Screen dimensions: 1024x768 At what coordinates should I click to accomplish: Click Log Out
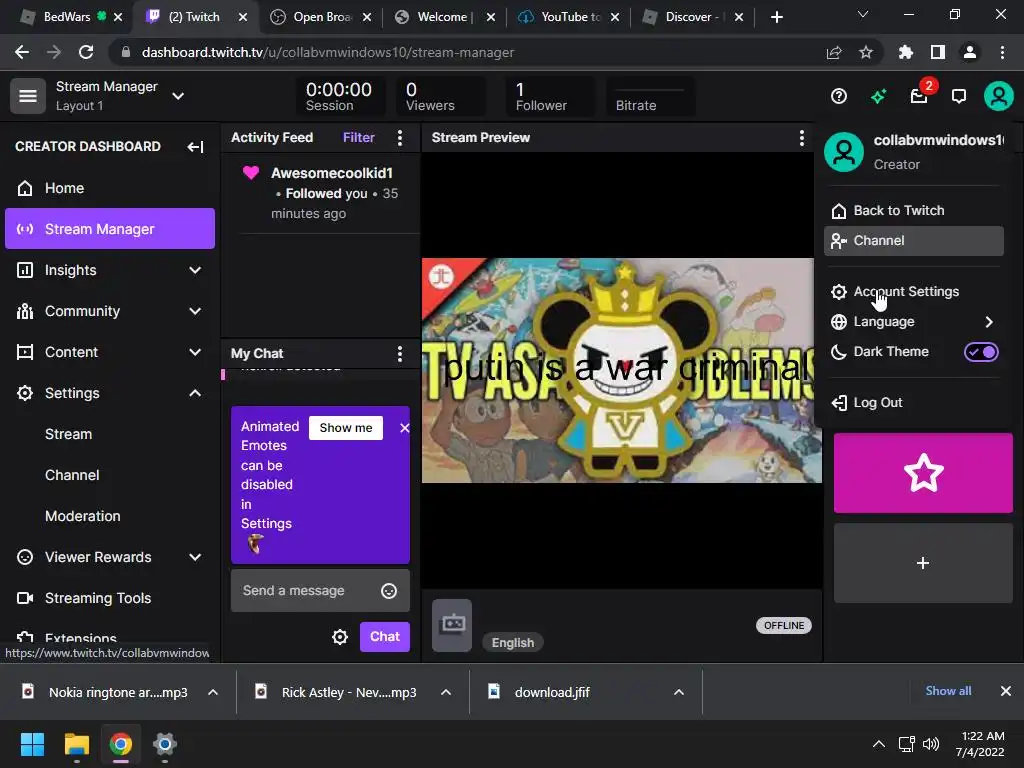(914, 402)
